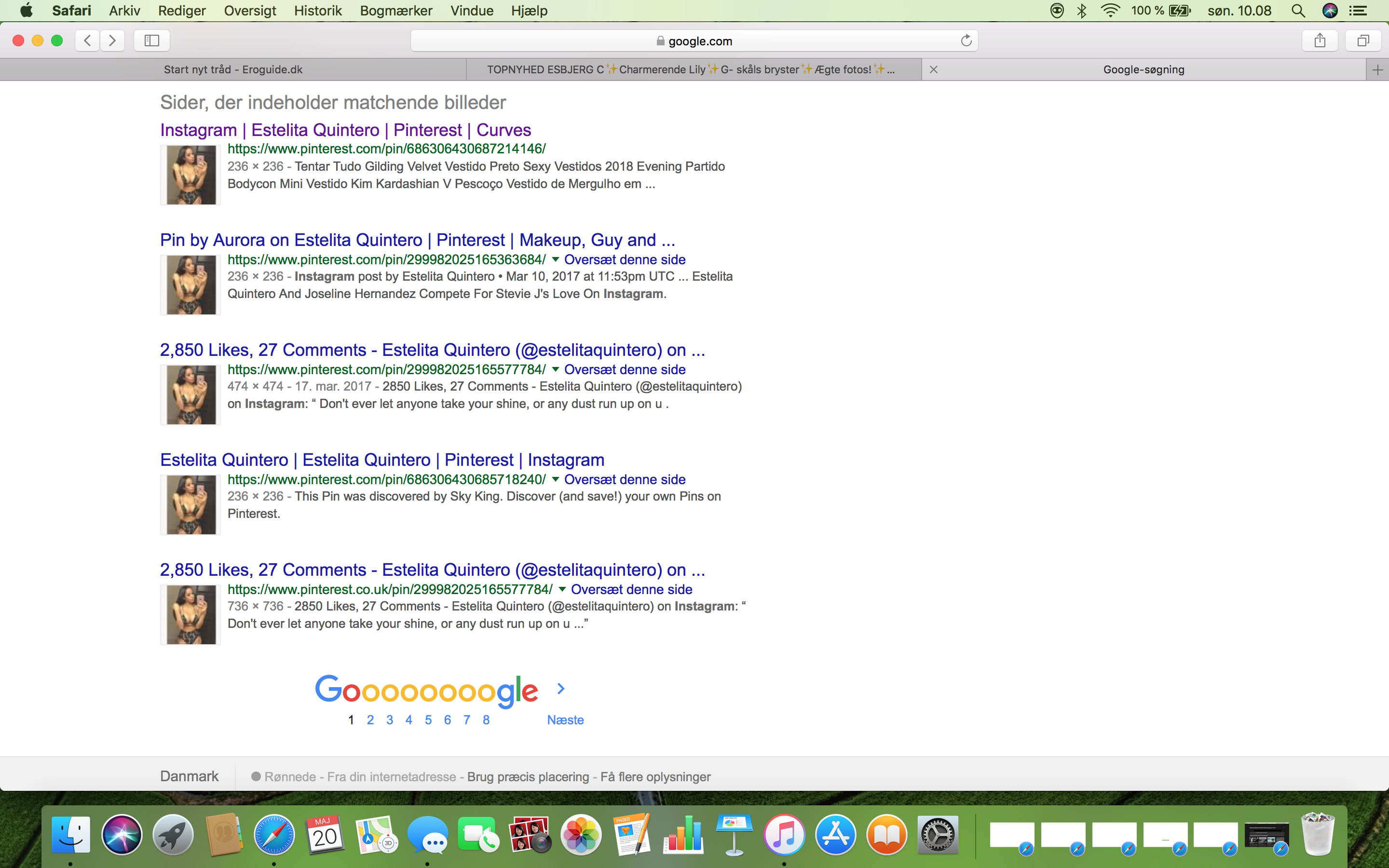
Task: Open the Safari app menu
Action: pos(71,10)
